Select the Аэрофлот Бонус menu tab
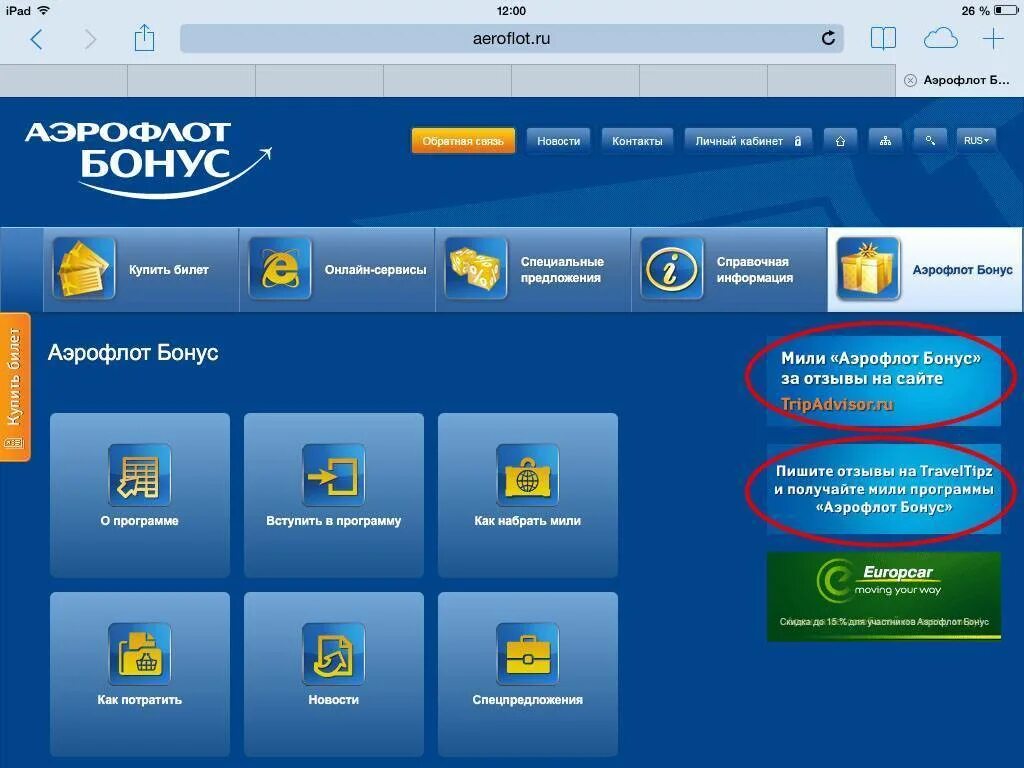The width and height of the screenshot is (1024, 768). pos(925,270)
